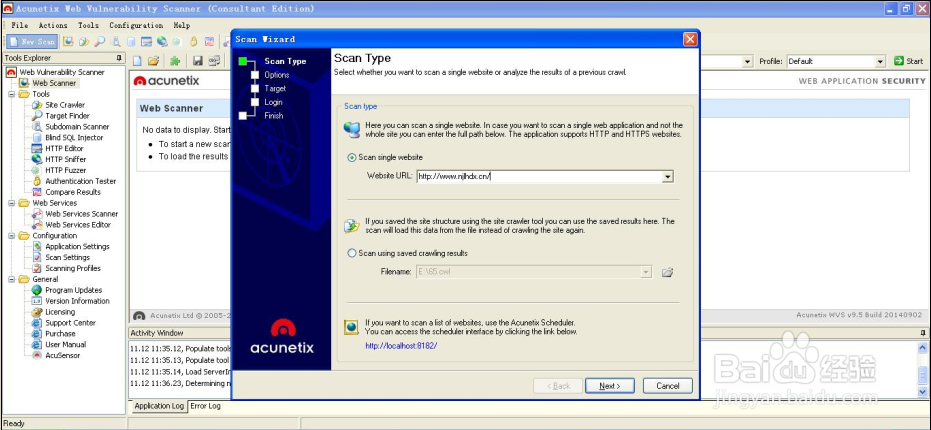Open the Tools menu in the menu bar
The width and height of the screenshot is (931, 430).
click(x=88, y=26)
